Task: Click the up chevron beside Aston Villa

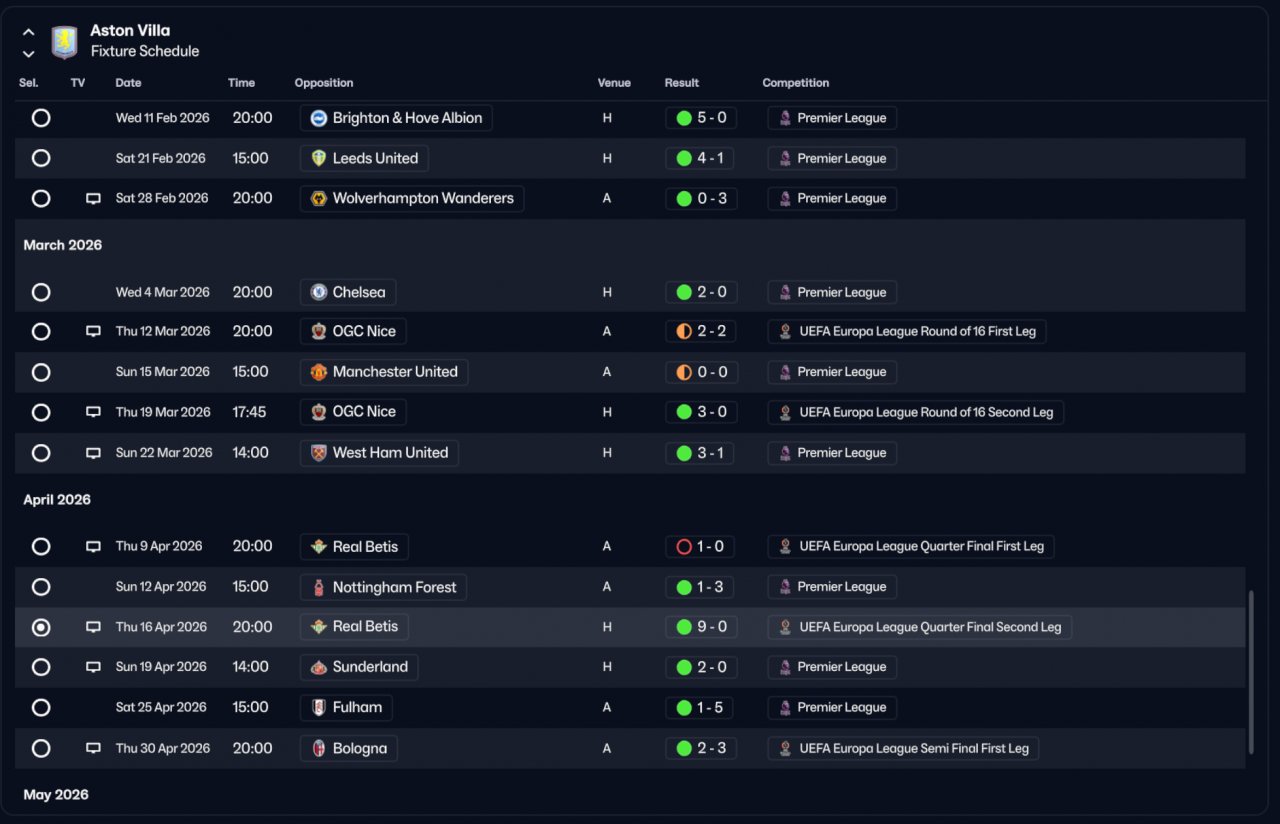Action: (29, 32)
